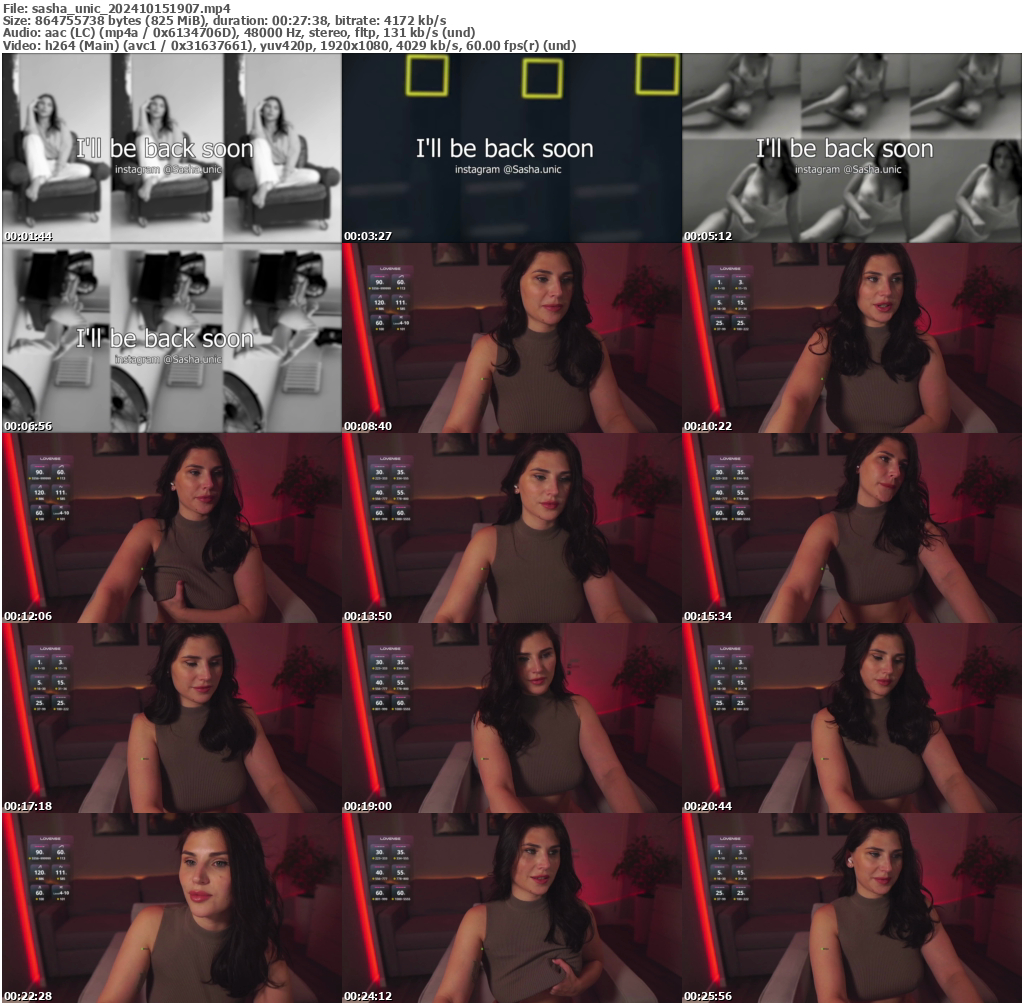Select the Level 4-10 tile in the overlay

point(401,323)
